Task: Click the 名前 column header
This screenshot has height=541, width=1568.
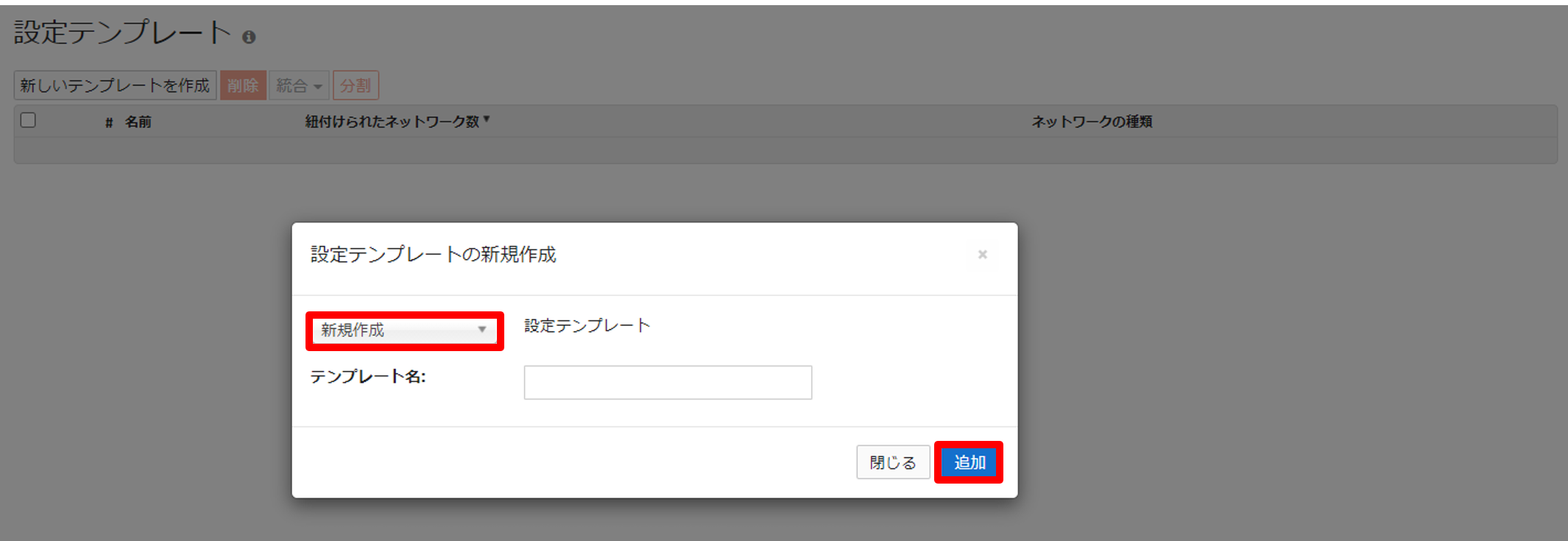Action: [x=138, y=122]
